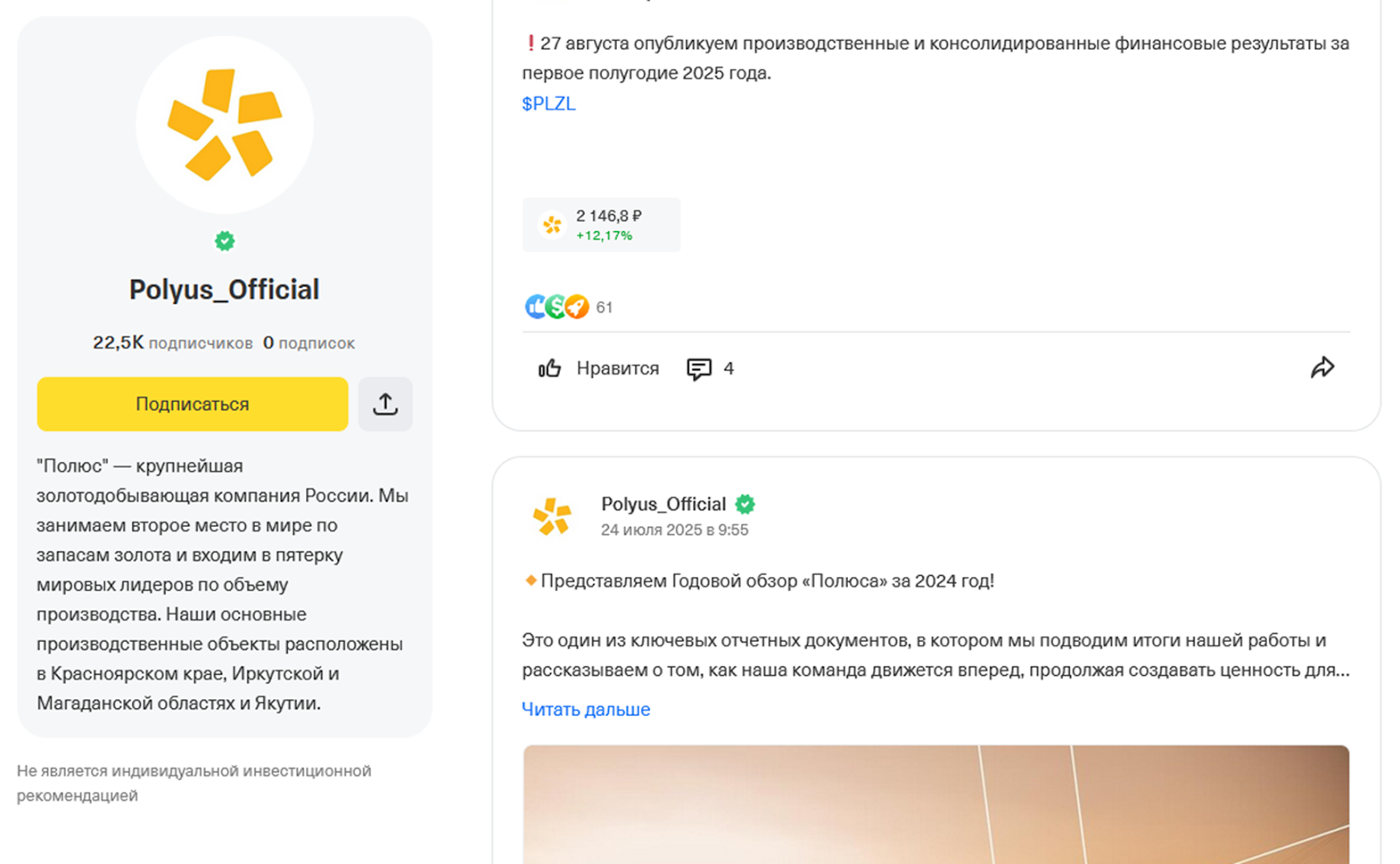1400x864 pixels.
Task: Share the post using arrow icon
Action: click(x=1322, y=368)
